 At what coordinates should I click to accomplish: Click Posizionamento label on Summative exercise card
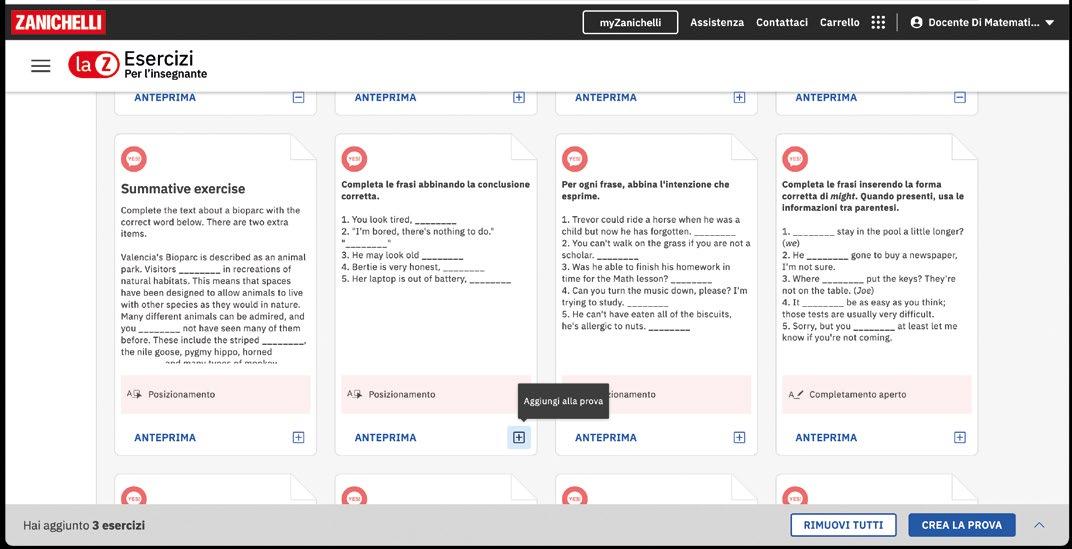tap(181, 394)
